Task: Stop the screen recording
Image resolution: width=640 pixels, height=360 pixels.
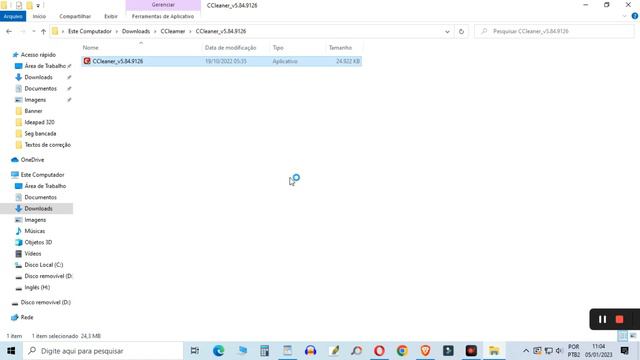Action: pyautogui.click(x=620, y=319)
